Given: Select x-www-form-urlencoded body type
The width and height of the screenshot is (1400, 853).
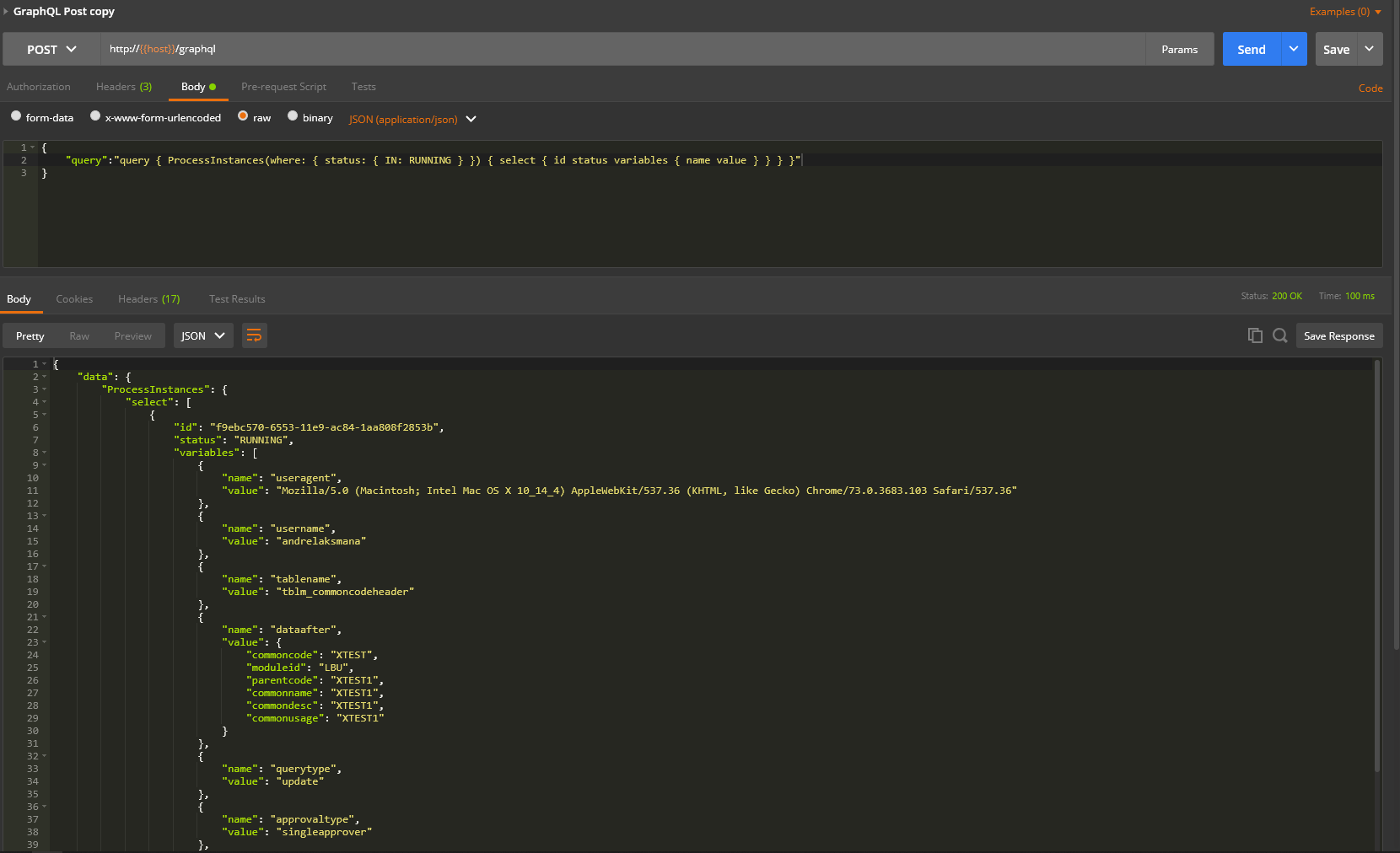Looking at the screenshot, I should click(95, 116).
